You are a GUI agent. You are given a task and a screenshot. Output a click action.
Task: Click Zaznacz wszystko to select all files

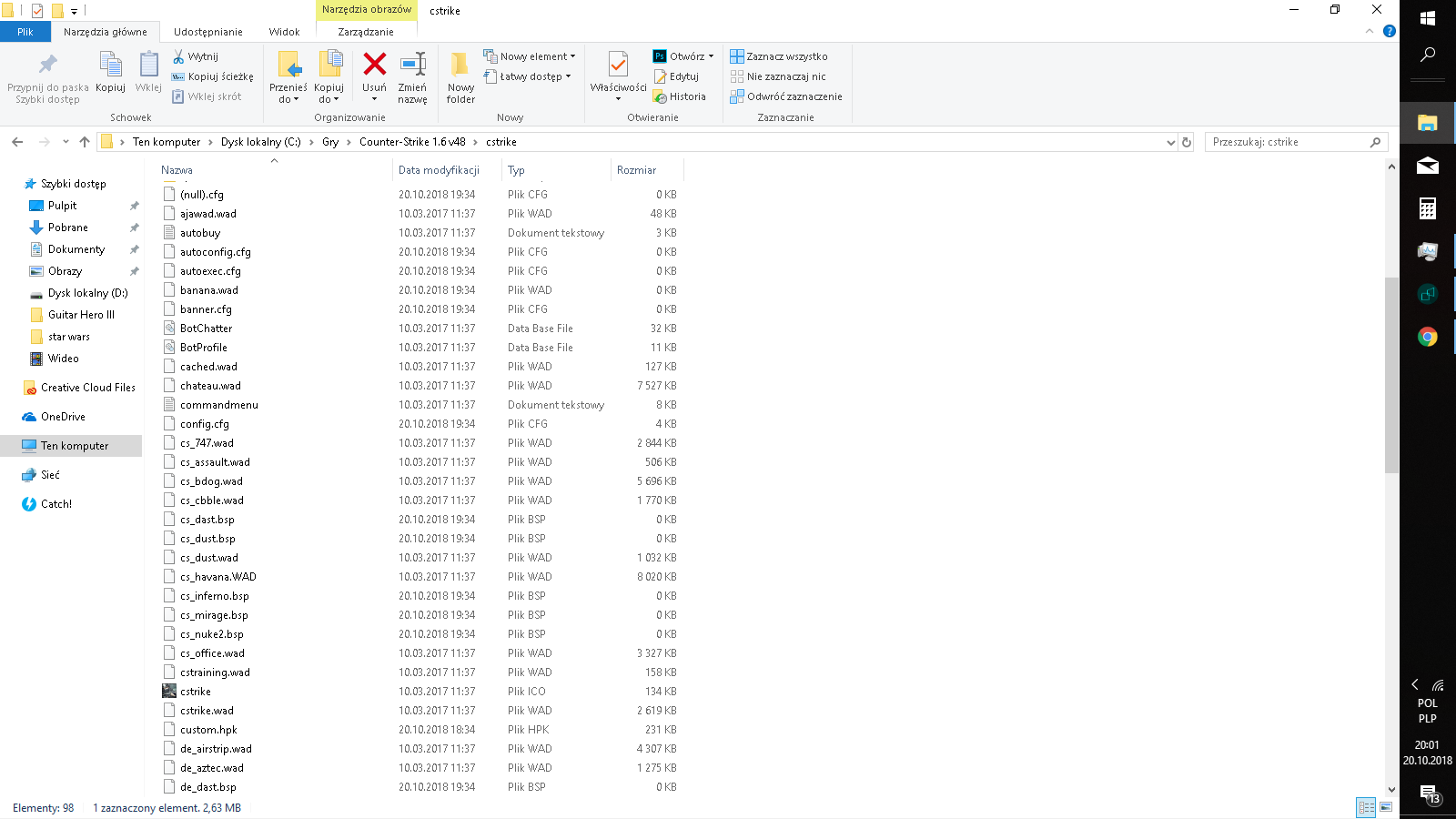(779, 56)
